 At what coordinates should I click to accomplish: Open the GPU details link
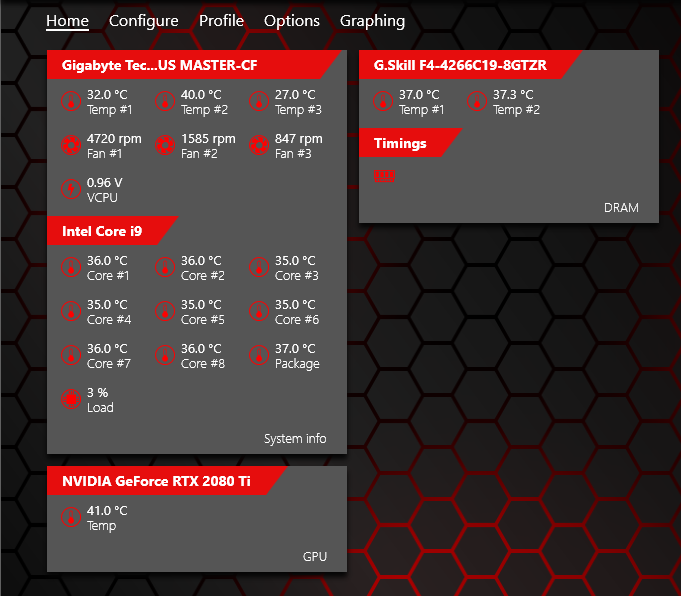click(315, 556)
